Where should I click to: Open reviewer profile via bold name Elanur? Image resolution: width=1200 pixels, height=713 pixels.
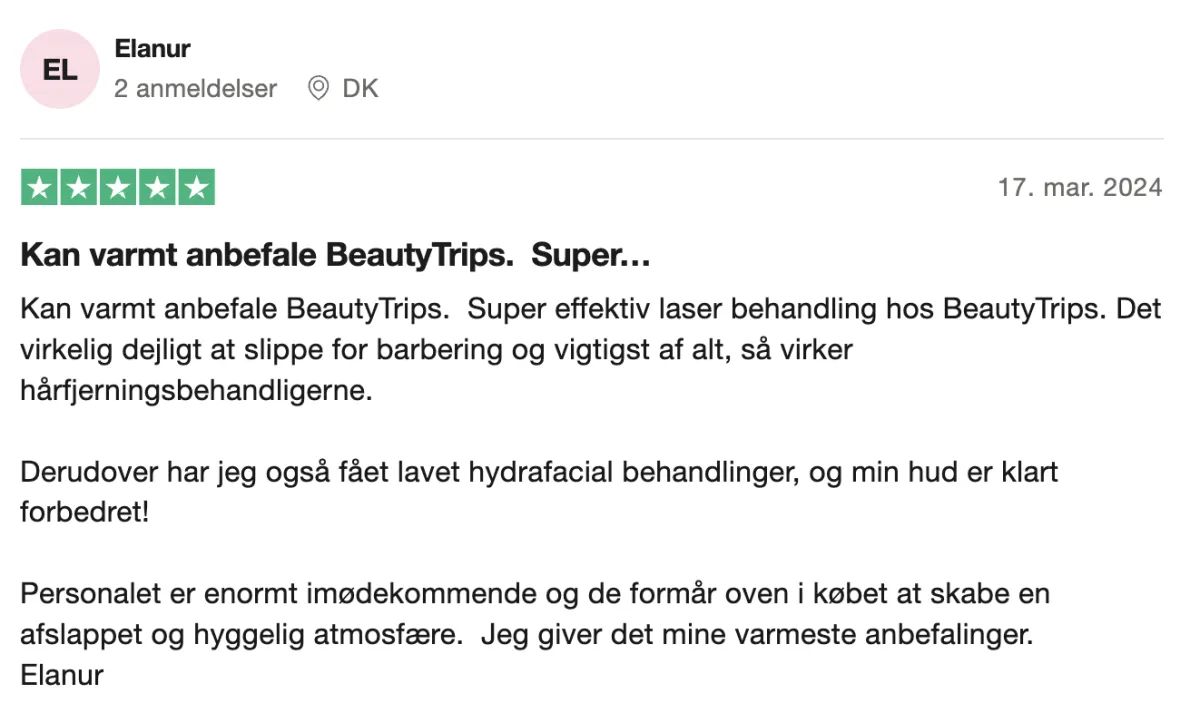click(x=152, y=48)
